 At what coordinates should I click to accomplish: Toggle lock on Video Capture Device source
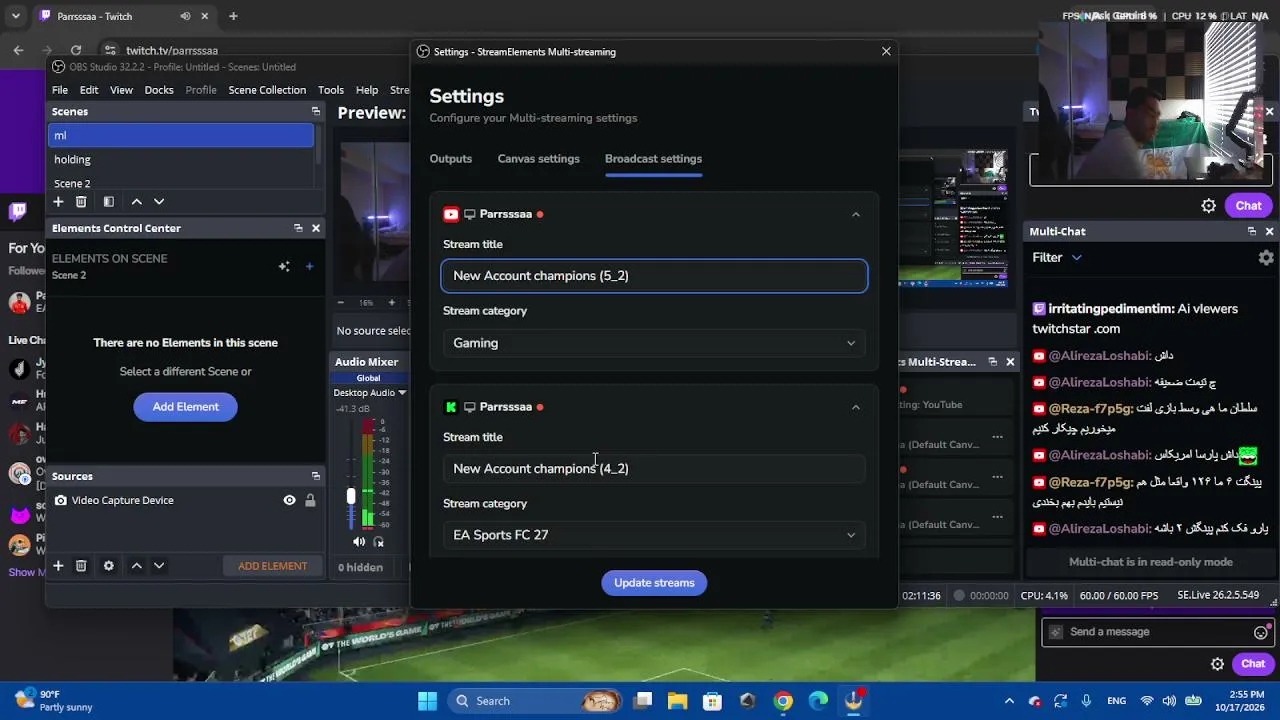point(310,500)
